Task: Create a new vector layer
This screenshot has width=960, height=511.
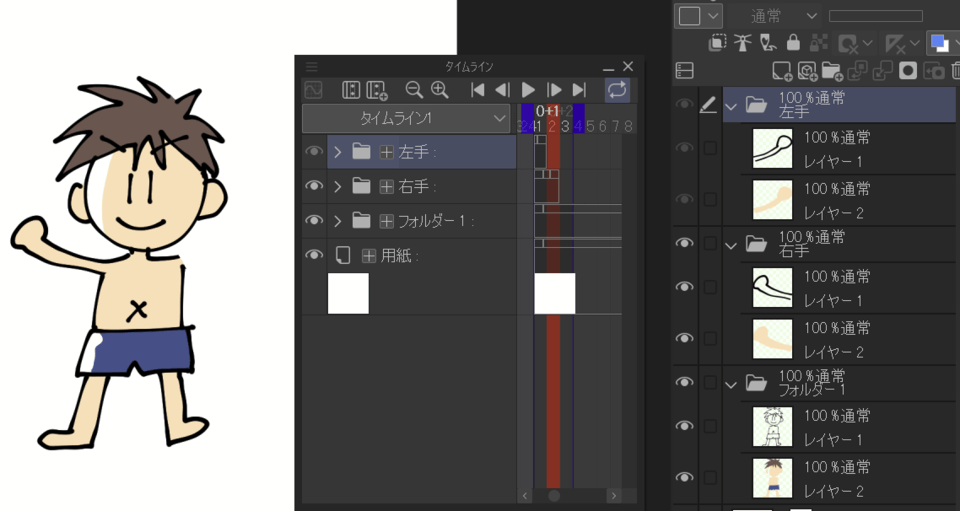Action: click(x=808, y=71)
